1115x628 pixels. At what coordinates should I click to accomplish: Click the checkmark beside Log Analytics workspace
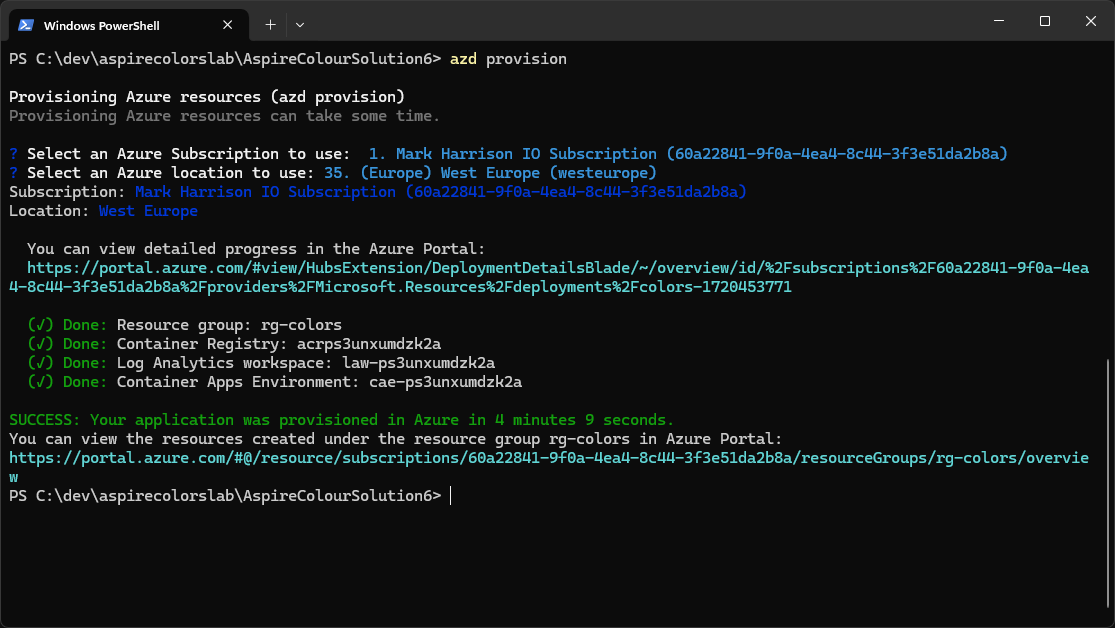[x=41, y=363]
